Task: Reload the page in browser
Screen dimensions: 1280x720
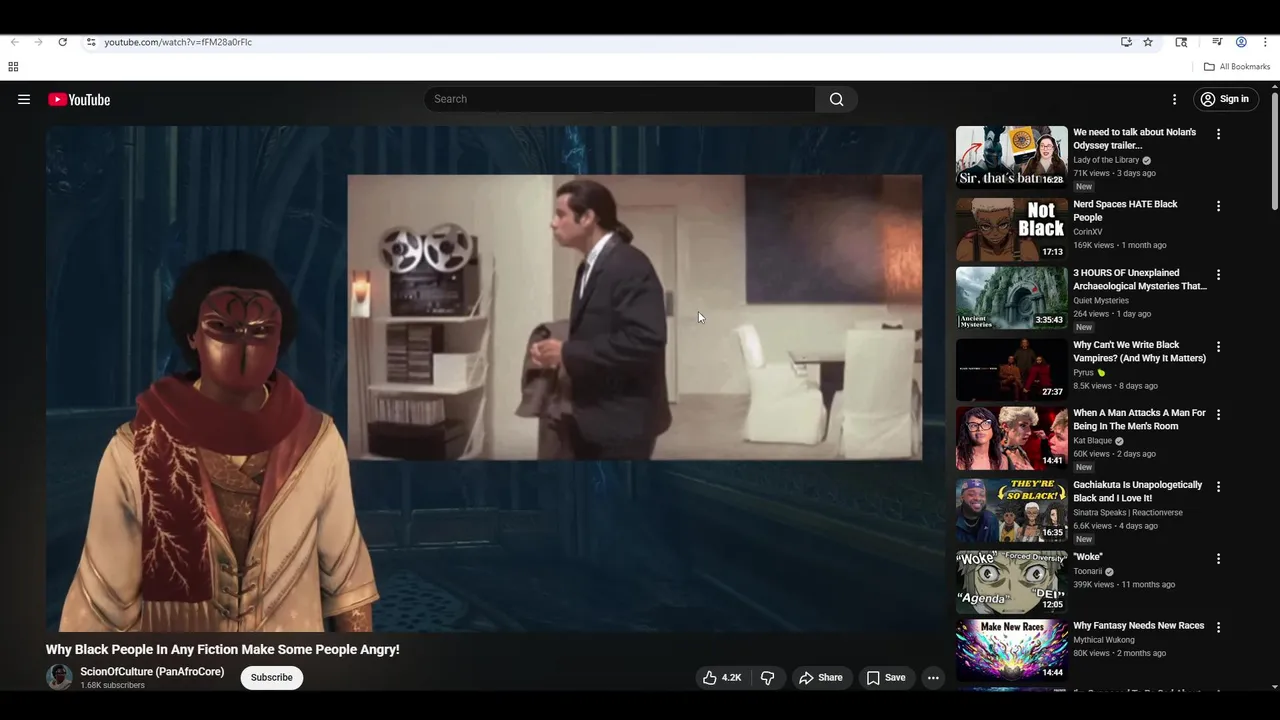Action: (x=62, y=42)
